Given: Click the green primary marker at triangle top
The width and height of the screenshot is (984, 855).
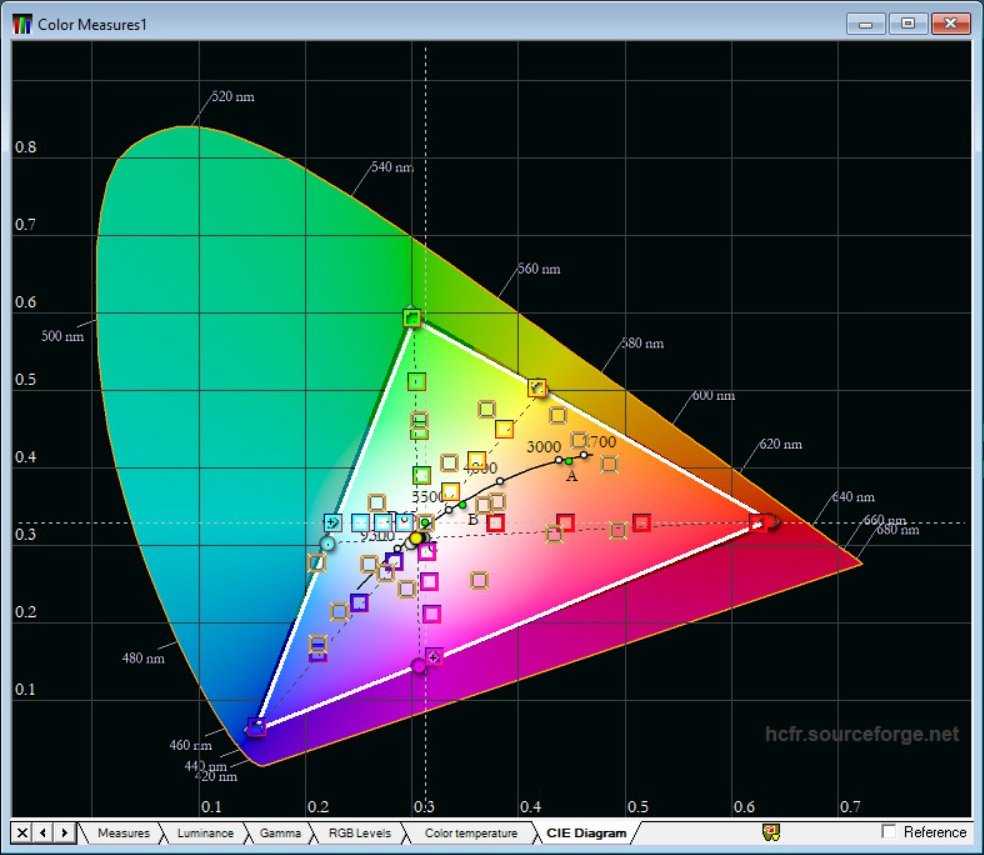Looking at the screenshot, I should 412,318.
